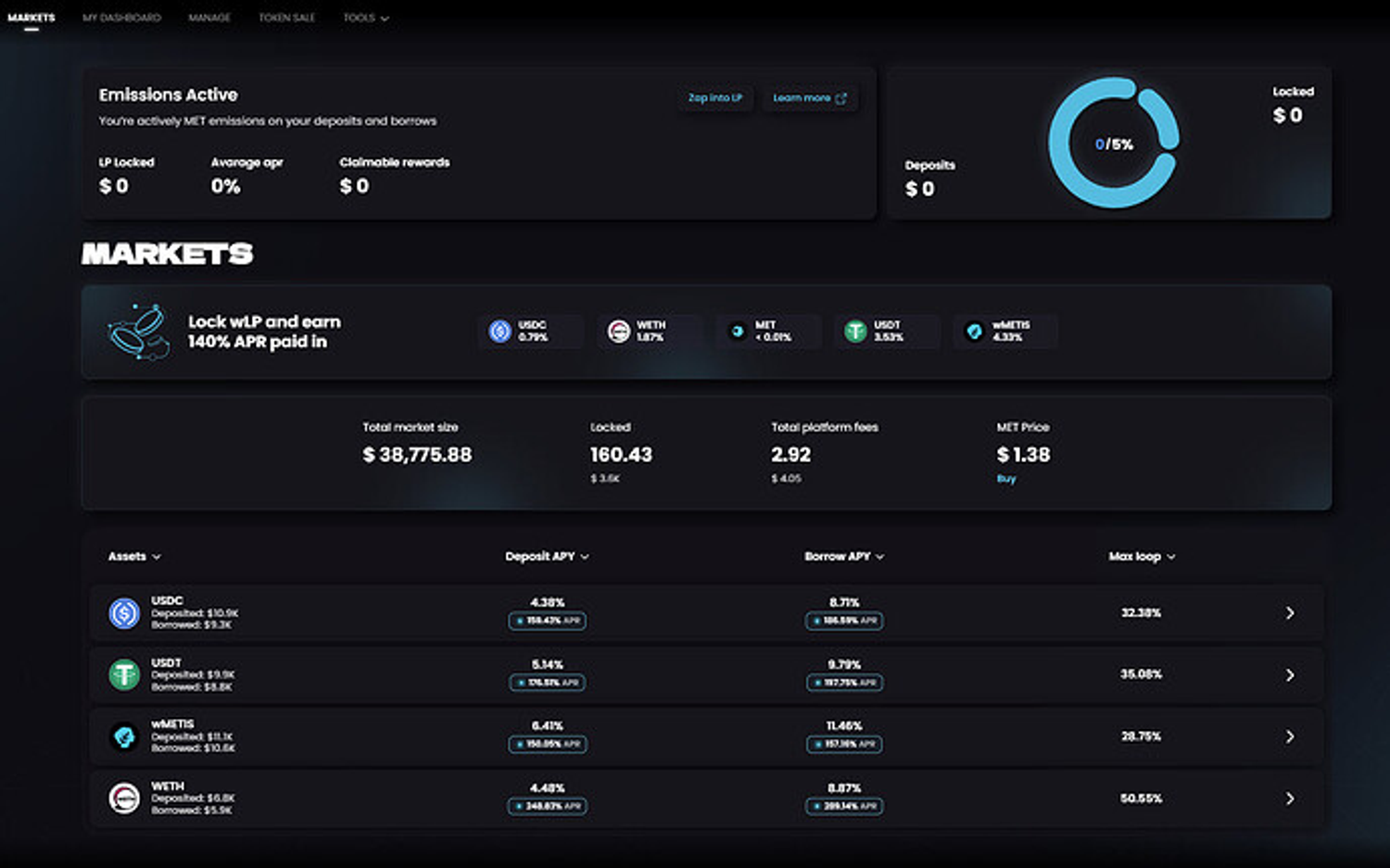The width and height of the screenshot is (1390, 868).
Task: Sort by Borrow APY column
Action: tap(844, 557)
